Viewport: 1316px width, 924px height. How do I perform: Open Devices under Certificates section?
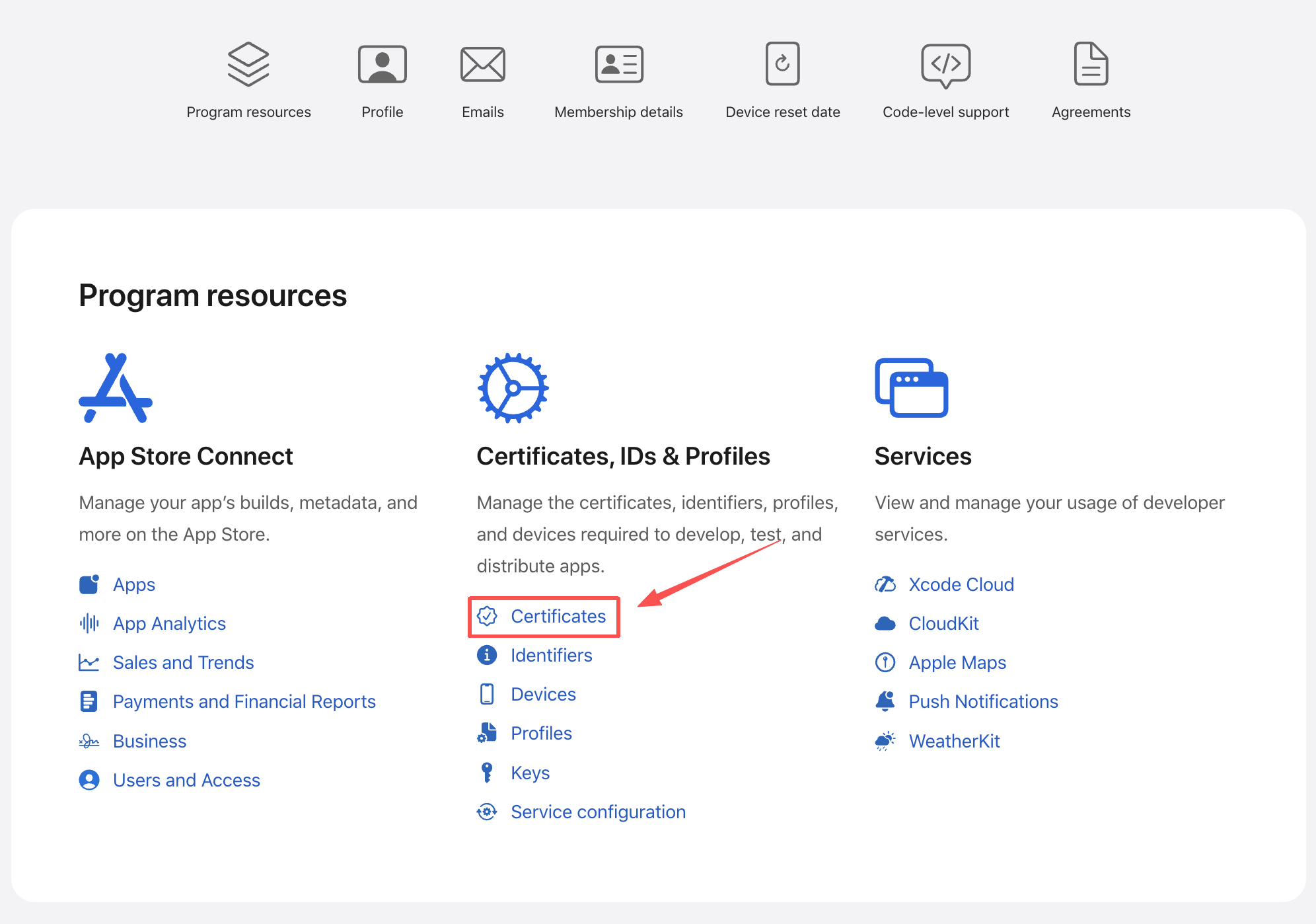click(x=543, y=694)
